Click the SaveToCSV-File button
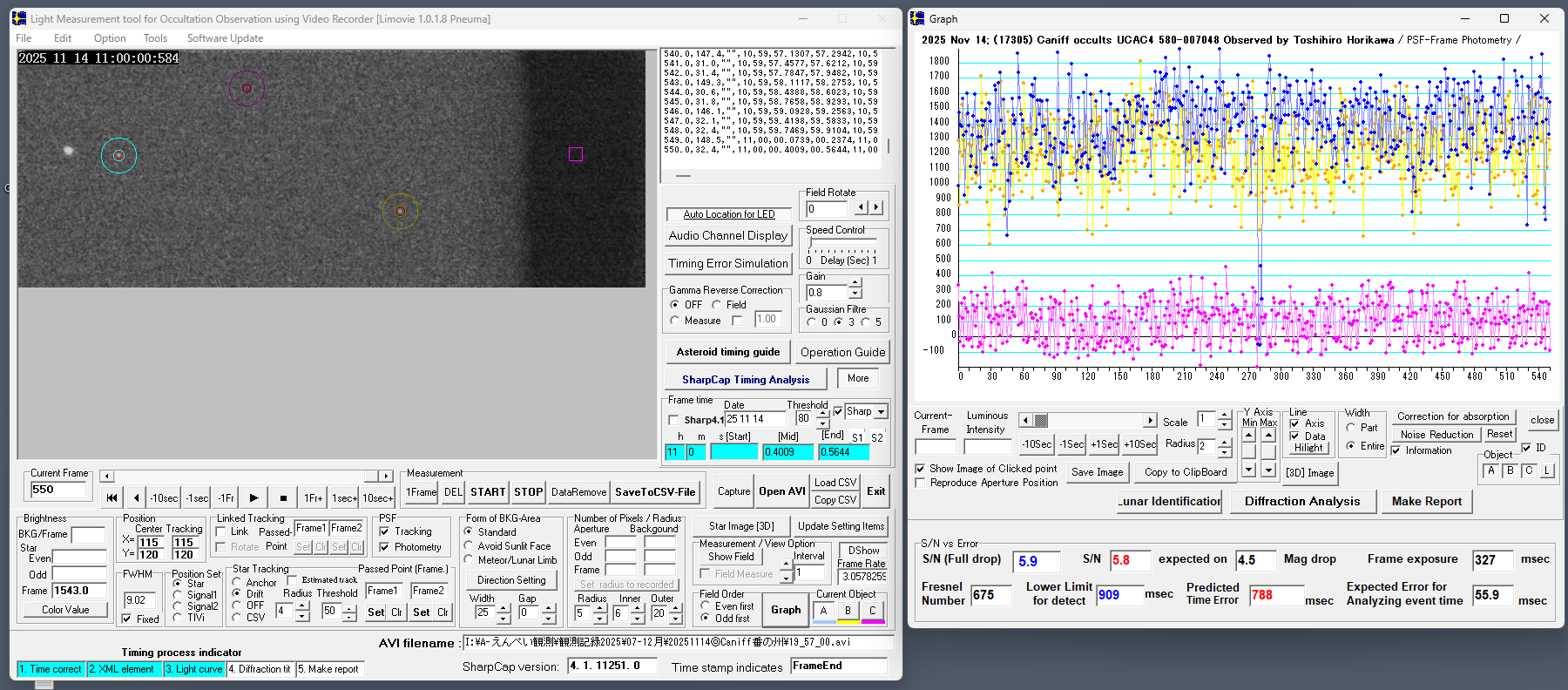1568x690 pixels. click(x=655, y=492)
